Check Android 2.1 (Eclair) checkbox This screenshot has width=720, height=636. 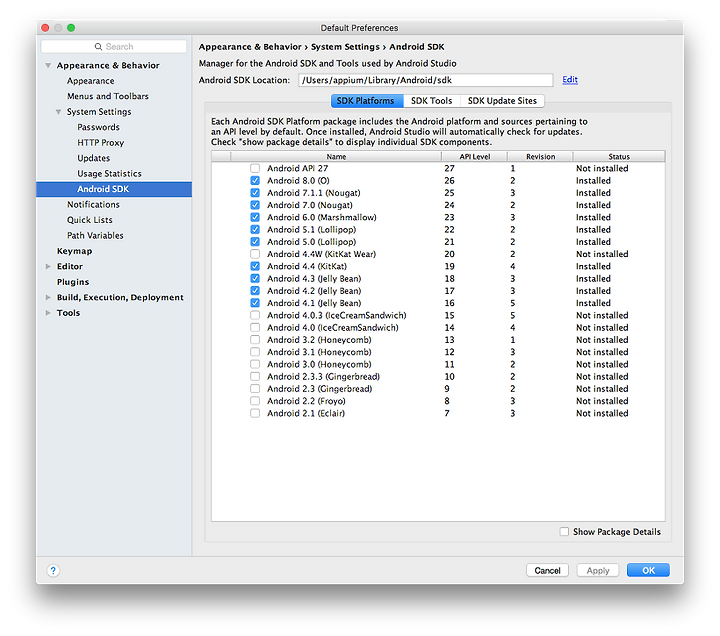coord(255,413)
